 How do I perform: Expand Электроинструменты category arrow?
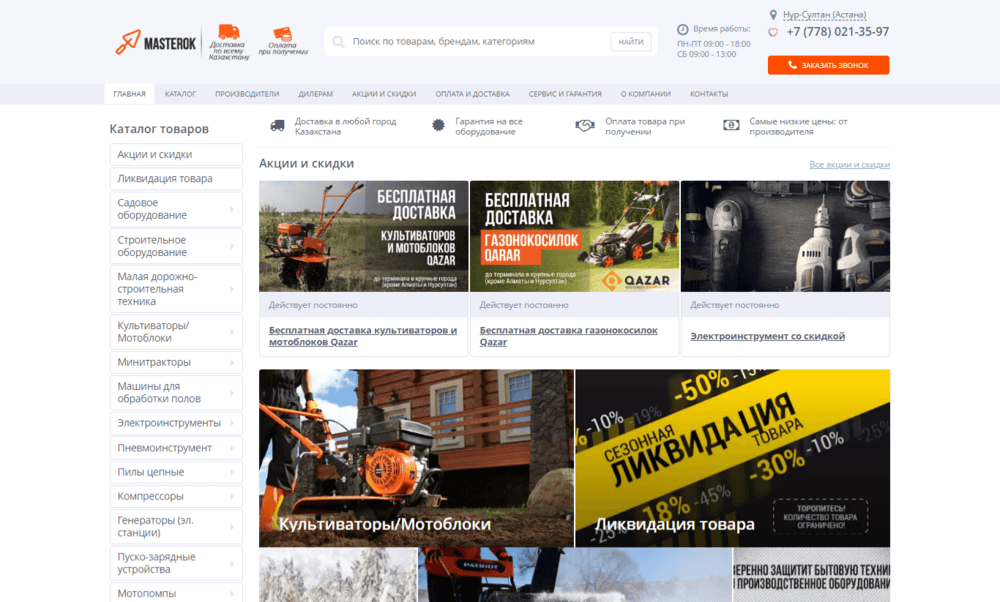(x=232, y=423)
